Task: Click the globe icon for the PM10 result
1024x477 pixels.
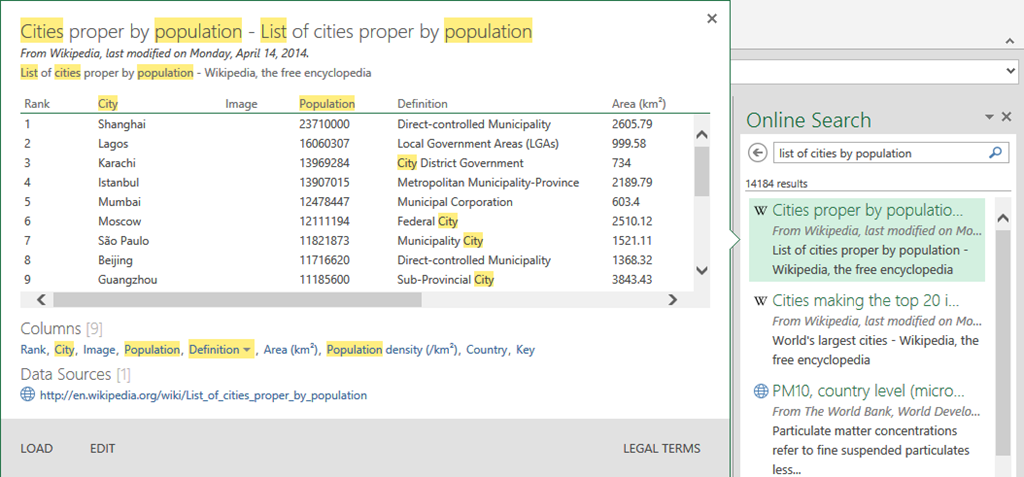Action: (760, 391)
